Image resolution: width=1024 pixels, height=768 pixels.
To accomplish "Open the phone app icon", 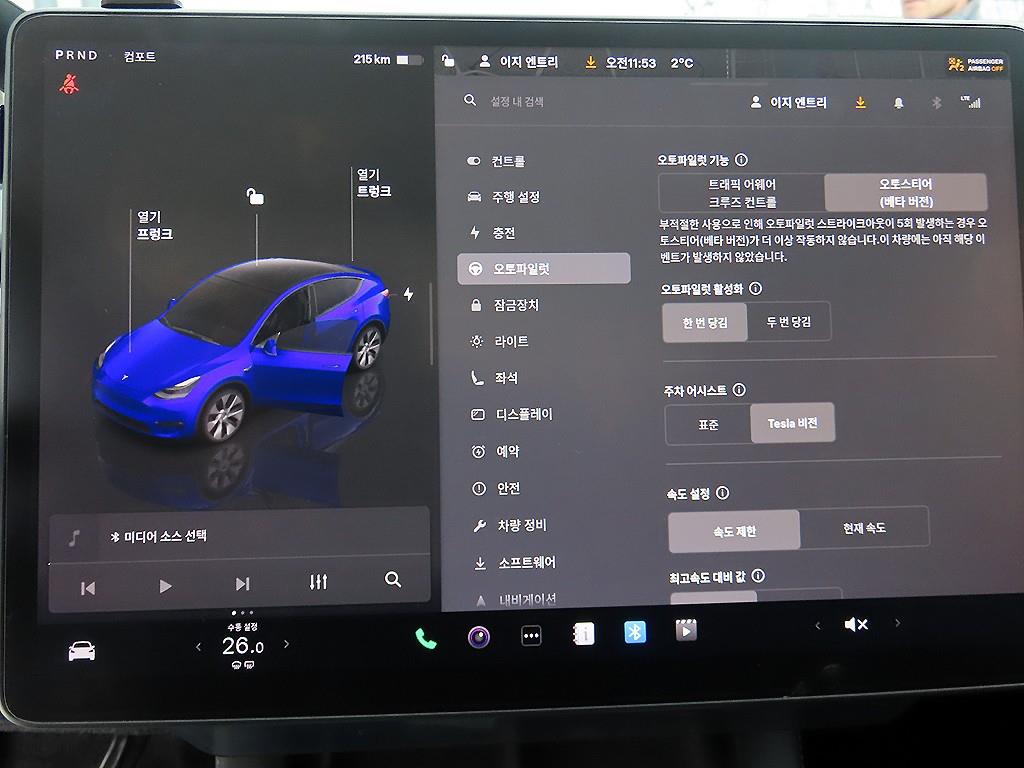I will click(426, 638).
